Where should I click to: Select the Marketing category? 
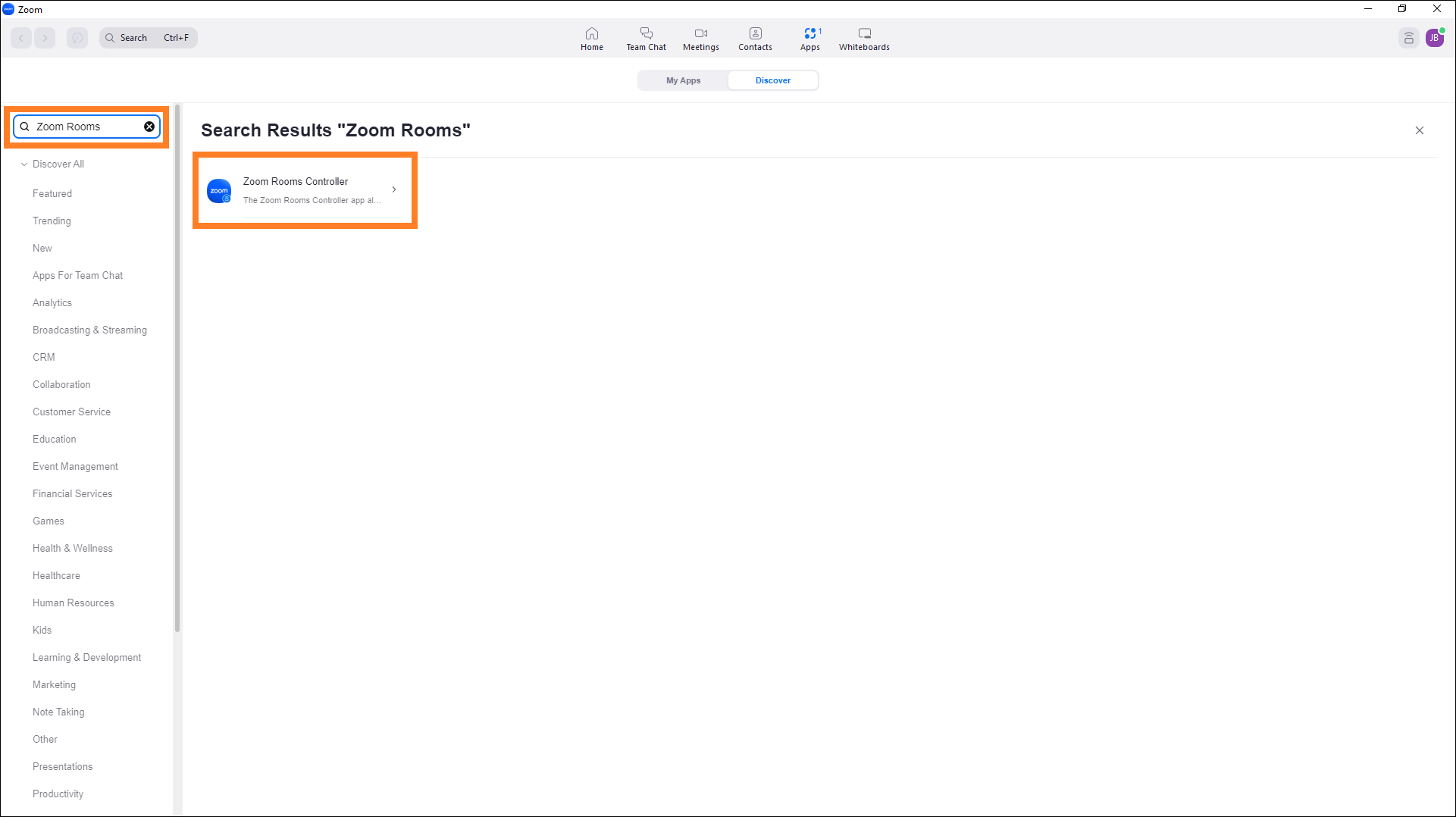54,684
